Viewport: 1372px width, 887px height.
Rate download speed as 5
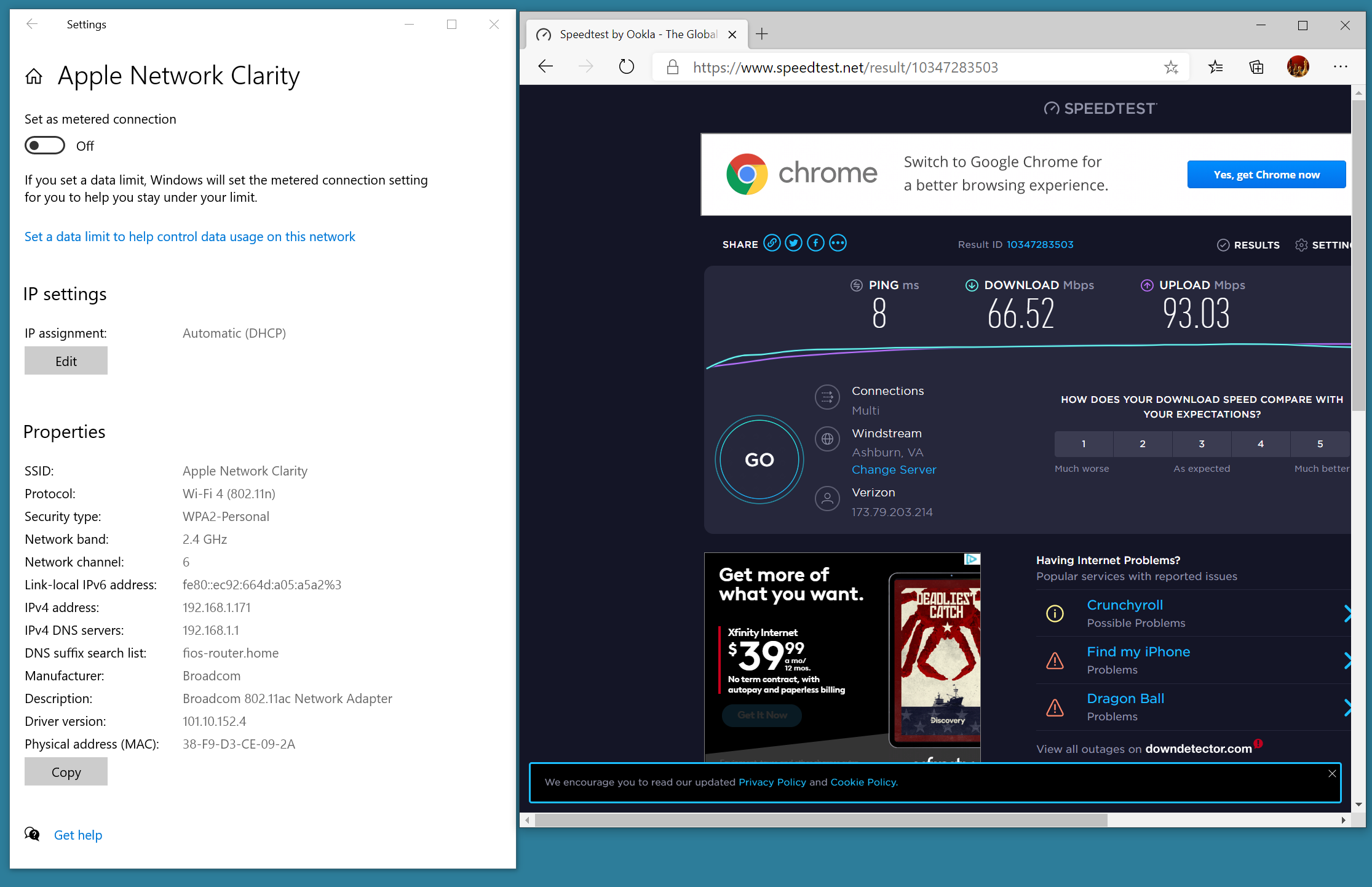click(x=1319, y=443)
